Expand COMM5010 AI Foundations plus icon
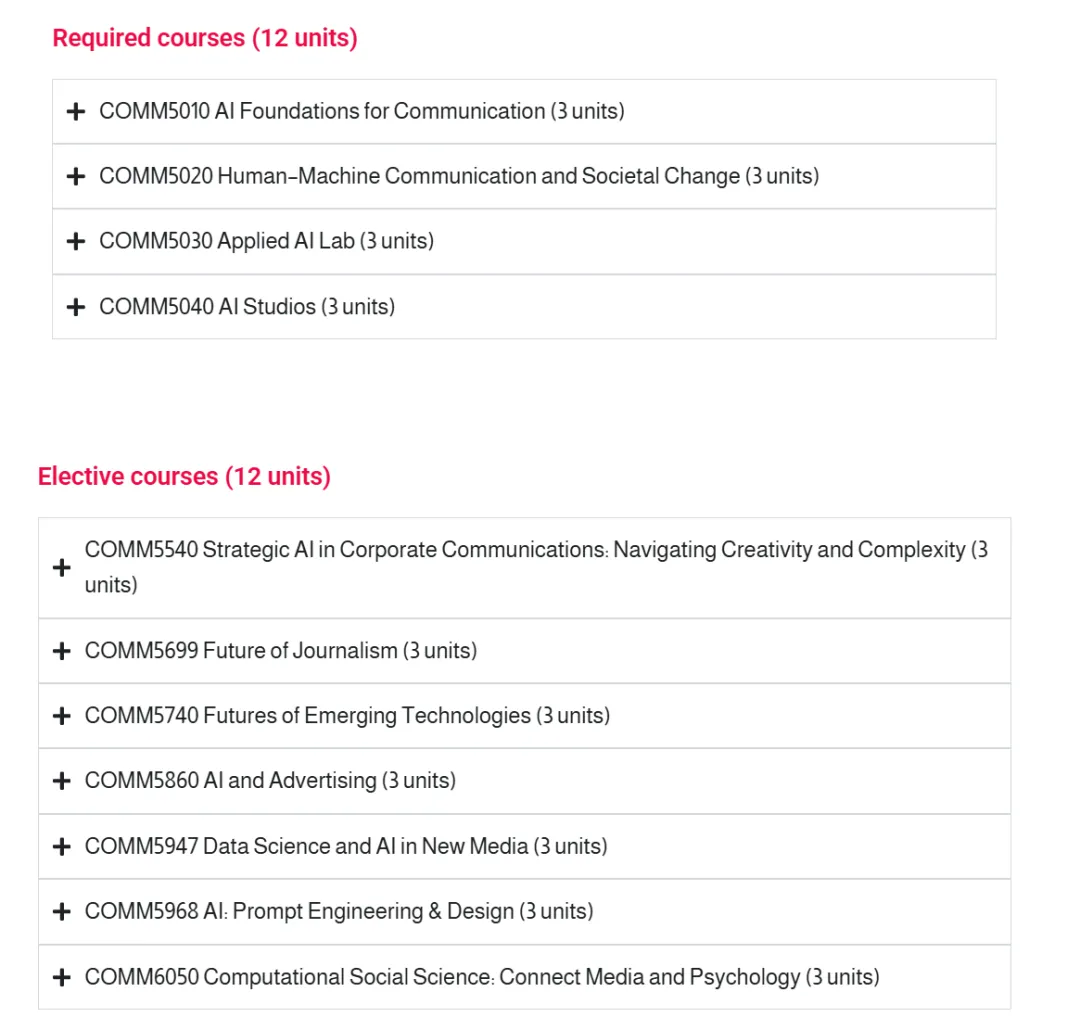This screenshot has height=1030, width=1080. tap(76, 112)
